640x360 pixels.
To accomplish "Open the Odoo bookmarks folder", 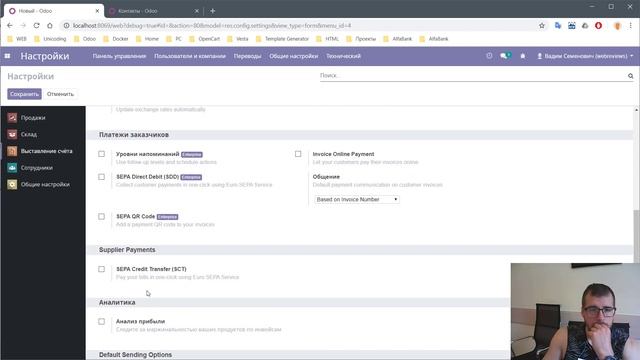I will click(x=85, y=39).
